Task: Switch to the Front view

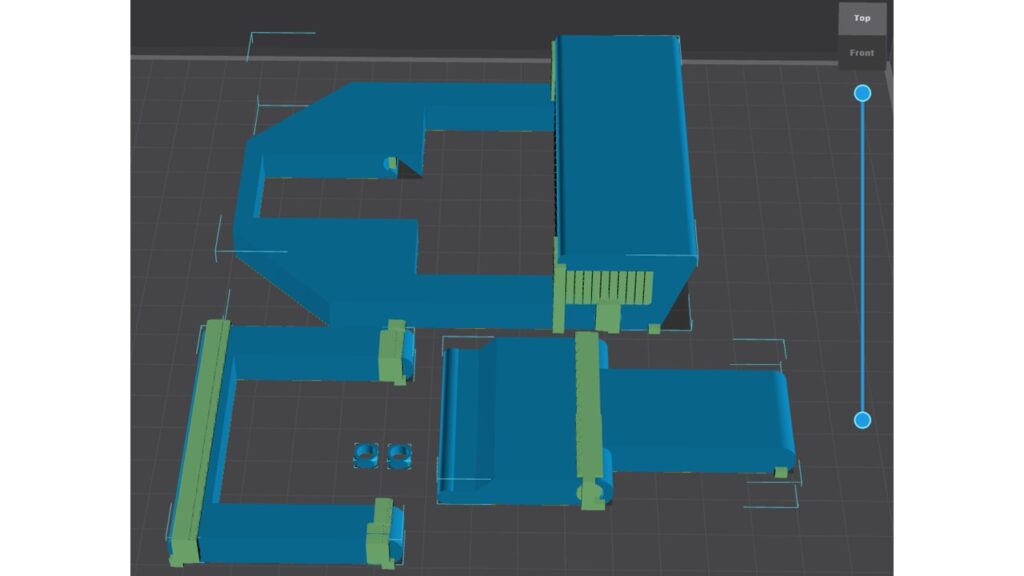Action: tap(862, 53)
